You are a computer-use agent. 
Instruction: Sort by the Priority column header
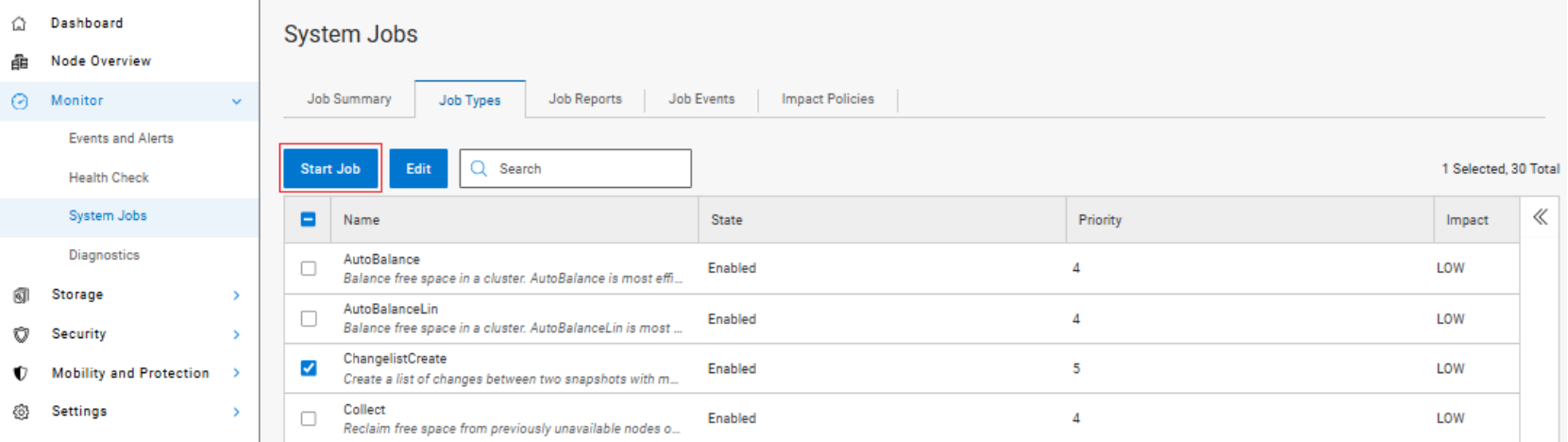[x=1100, y=220]
